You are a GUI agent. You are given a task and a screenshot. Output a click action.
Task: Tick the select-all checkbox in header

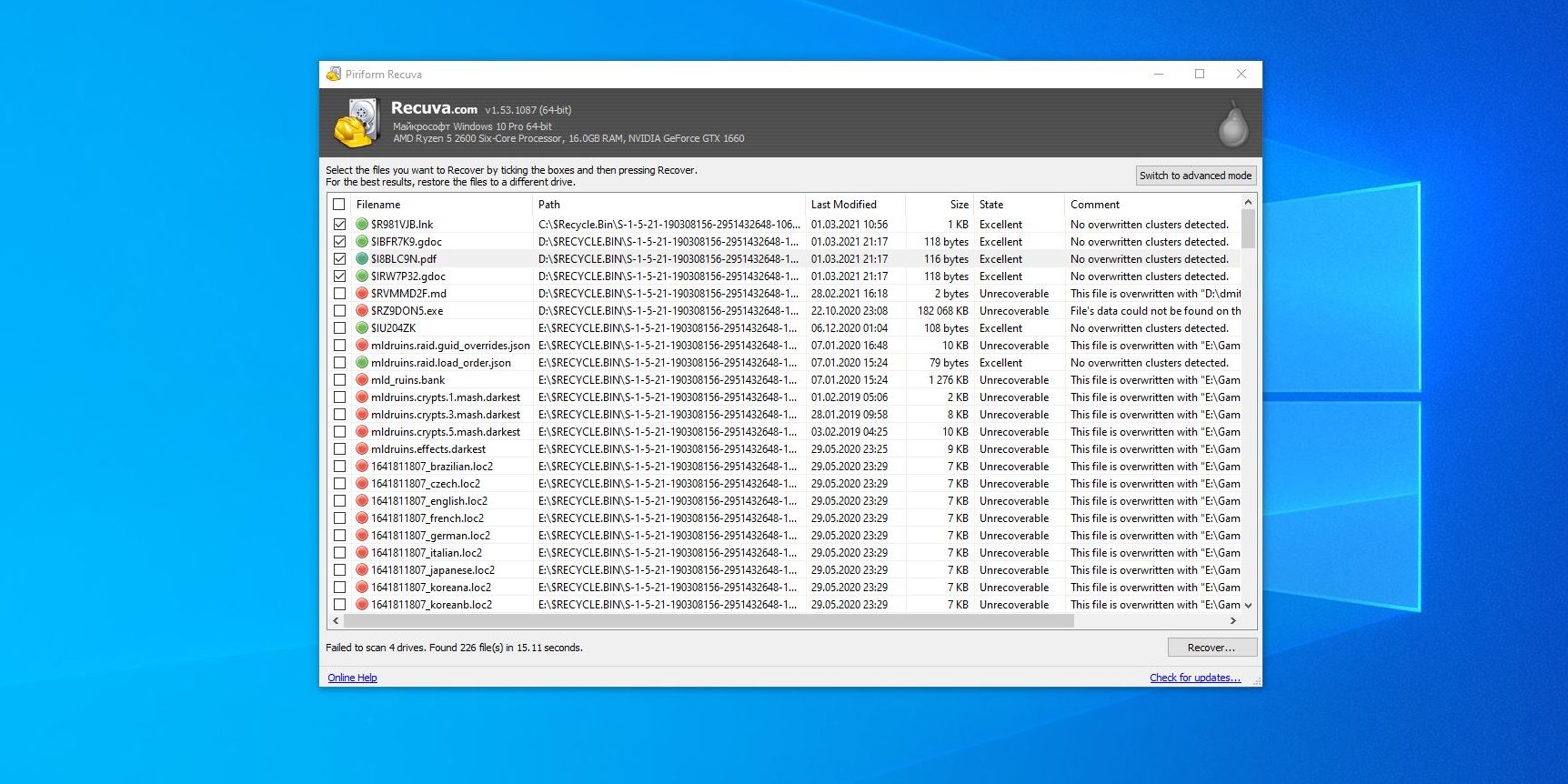coord(339,204)
